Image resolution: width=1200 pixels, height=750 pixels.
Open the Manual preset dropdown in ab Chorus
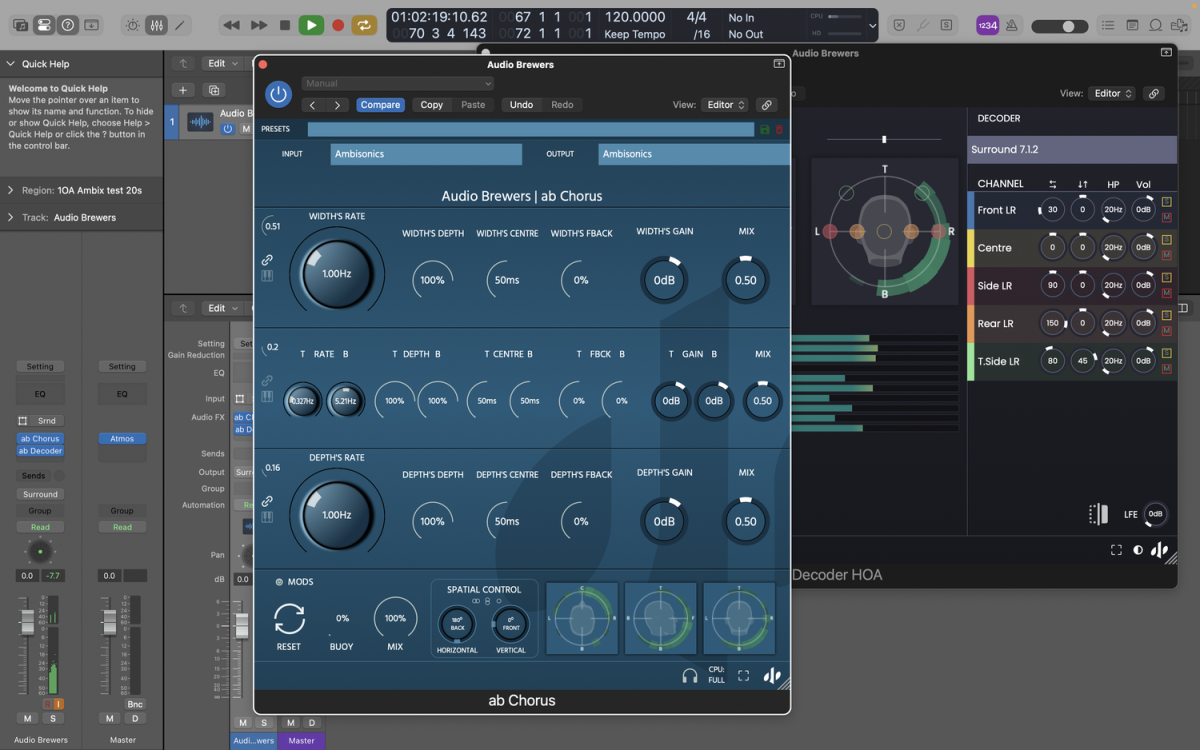(x=397, y=84)
